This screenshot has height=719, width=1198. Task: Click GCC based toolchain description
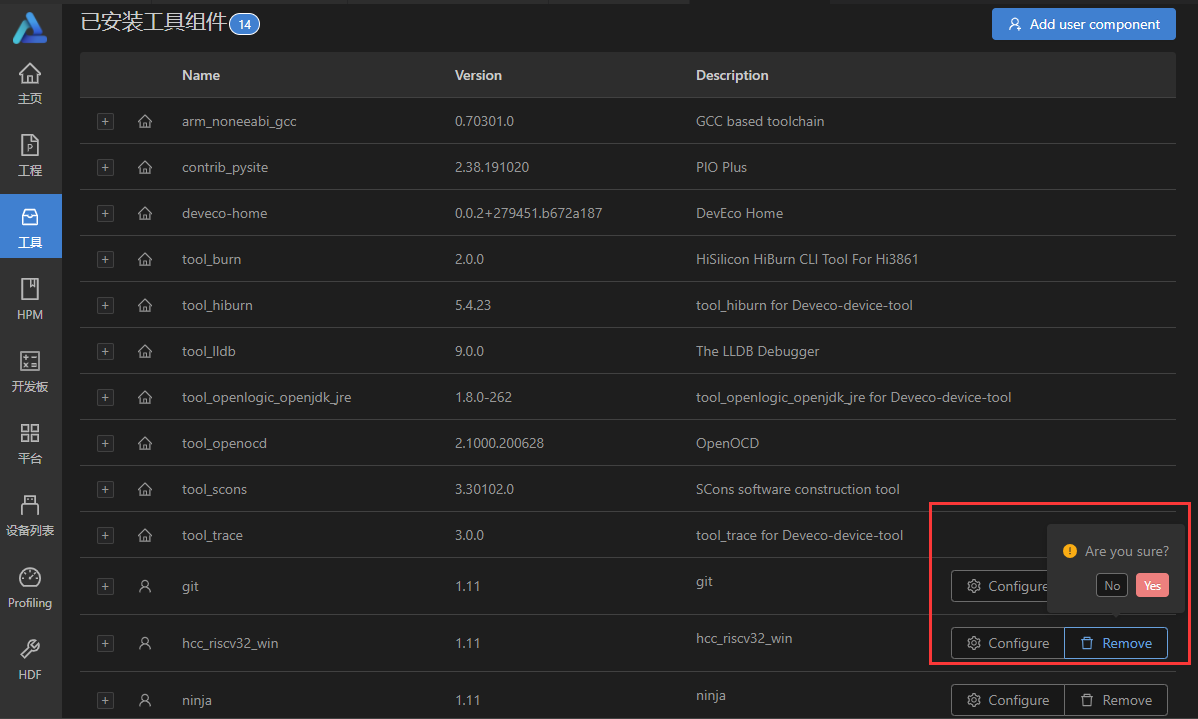[759, 121]
